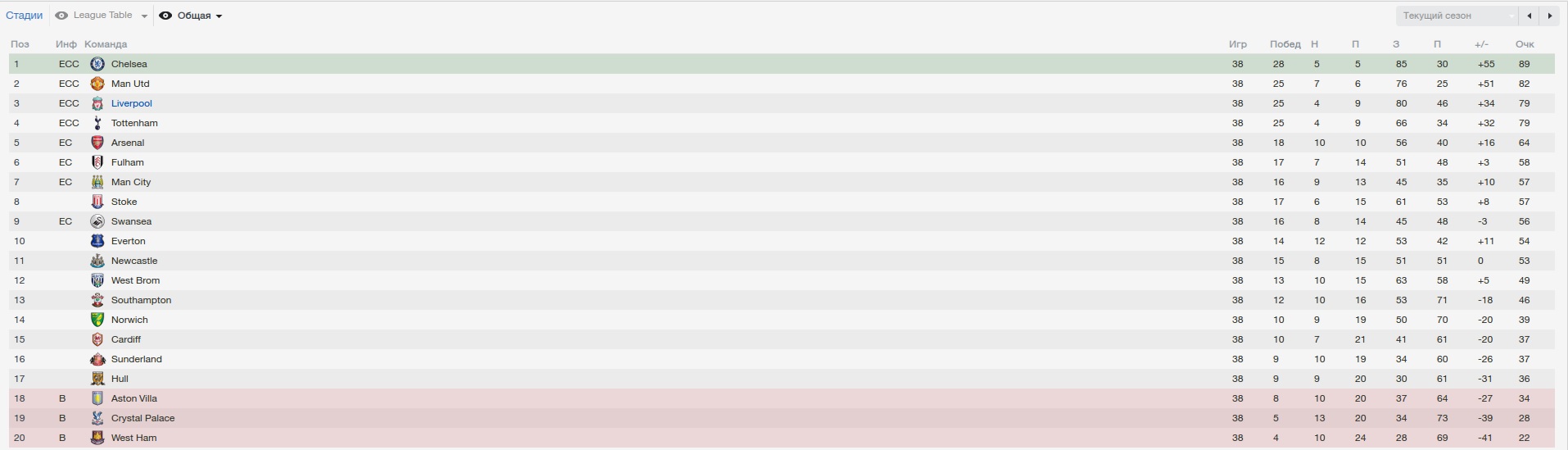Click the Tottenham club badge icon
The width and height of the screenshot is (1568, 450).
click(97, 123)
